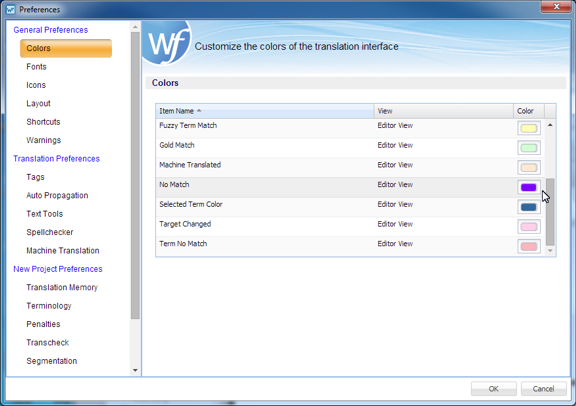Click the View column header
Viewport: 576px width, 406px height.
(x=443, y=111)
